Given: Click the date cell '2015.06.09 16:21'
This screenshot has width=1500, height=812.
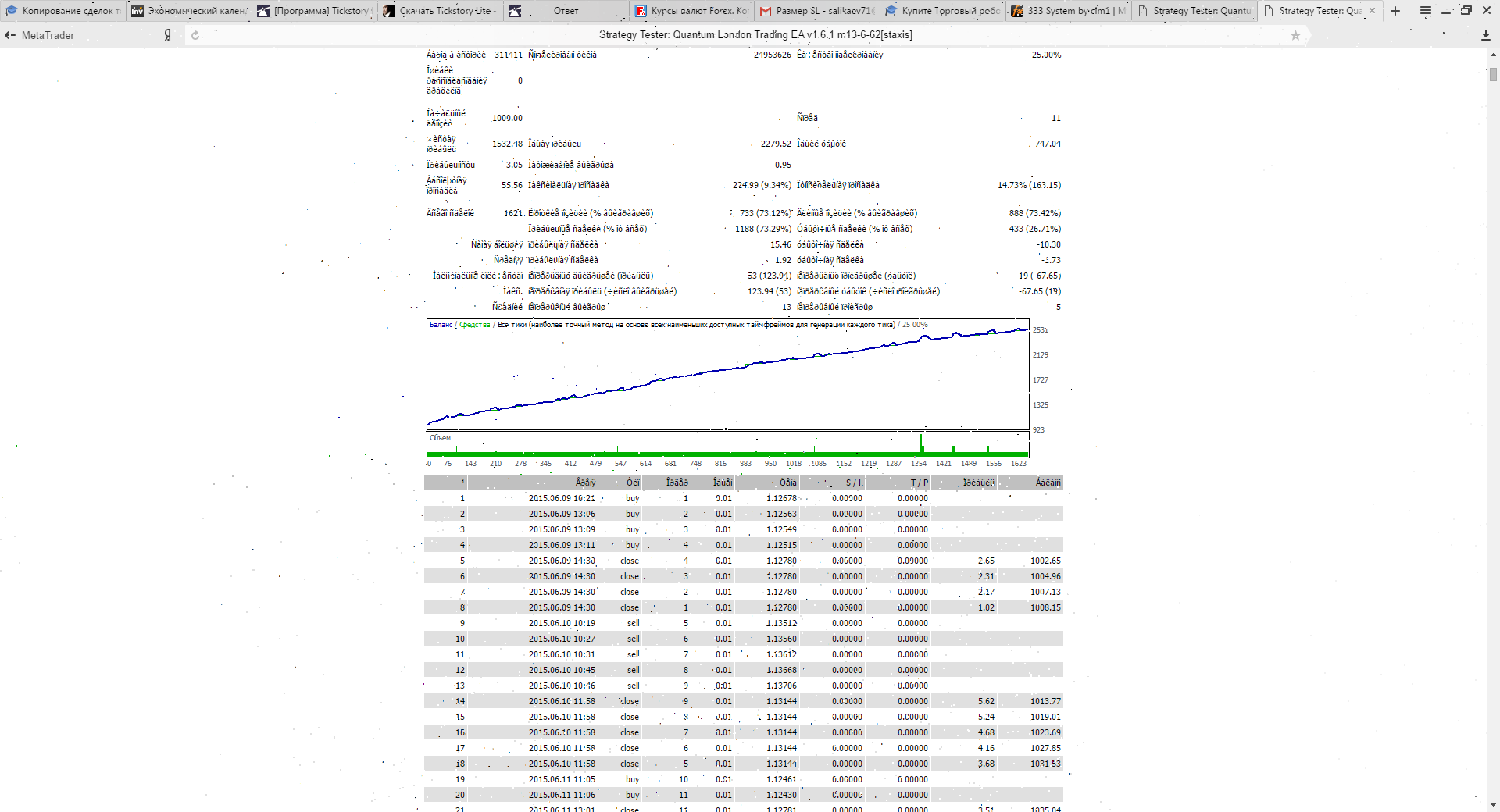Looking at the screenshot, I should click(x=562, y=498).
